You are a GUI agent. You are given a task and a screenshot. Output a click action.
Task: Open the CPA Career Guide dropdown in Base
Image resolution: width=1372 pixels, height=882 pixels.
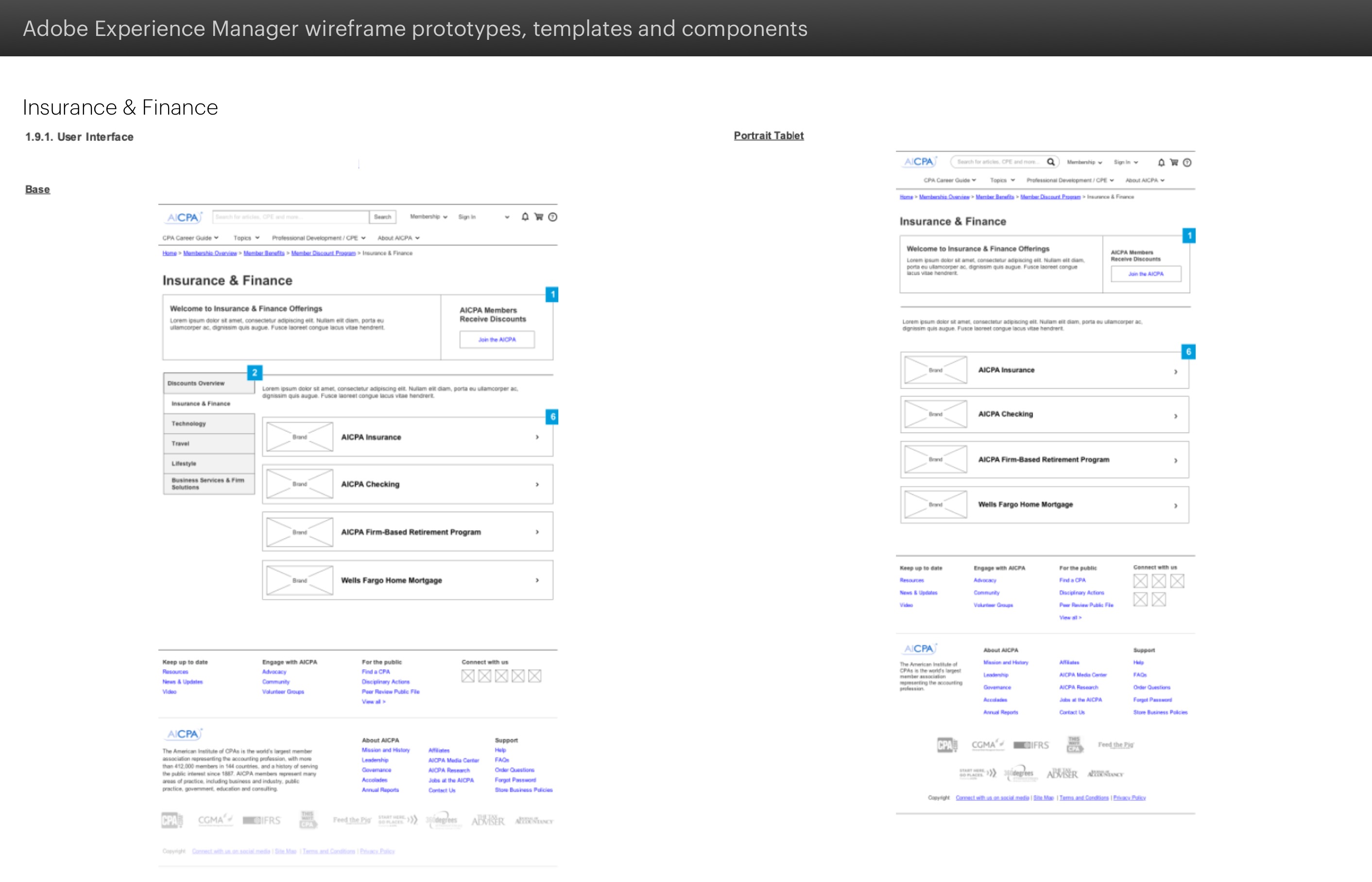pyautogui.click(x=190, y=237)
